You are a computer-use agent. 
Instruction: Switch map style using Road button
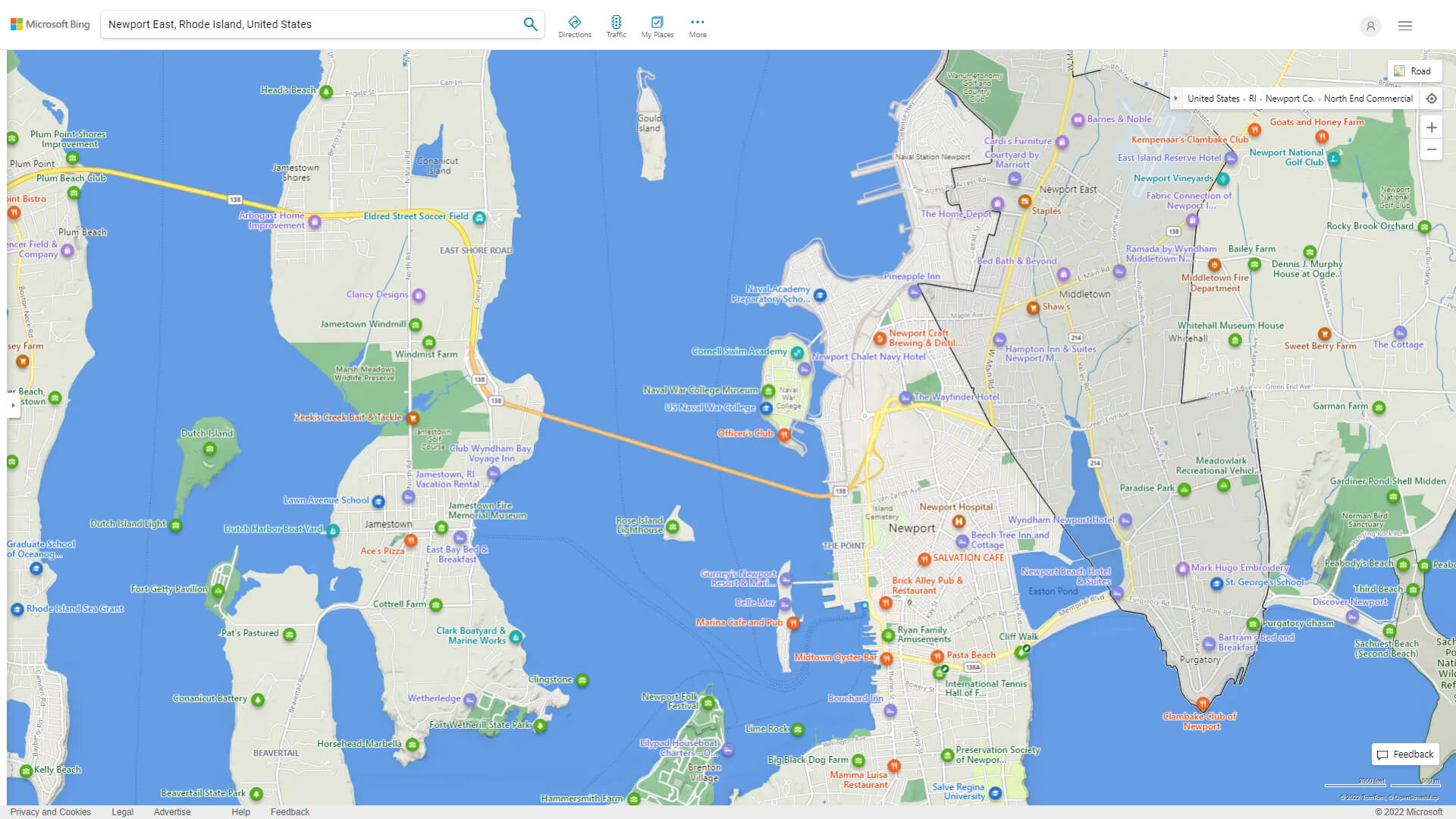[x=1413, y=71]
